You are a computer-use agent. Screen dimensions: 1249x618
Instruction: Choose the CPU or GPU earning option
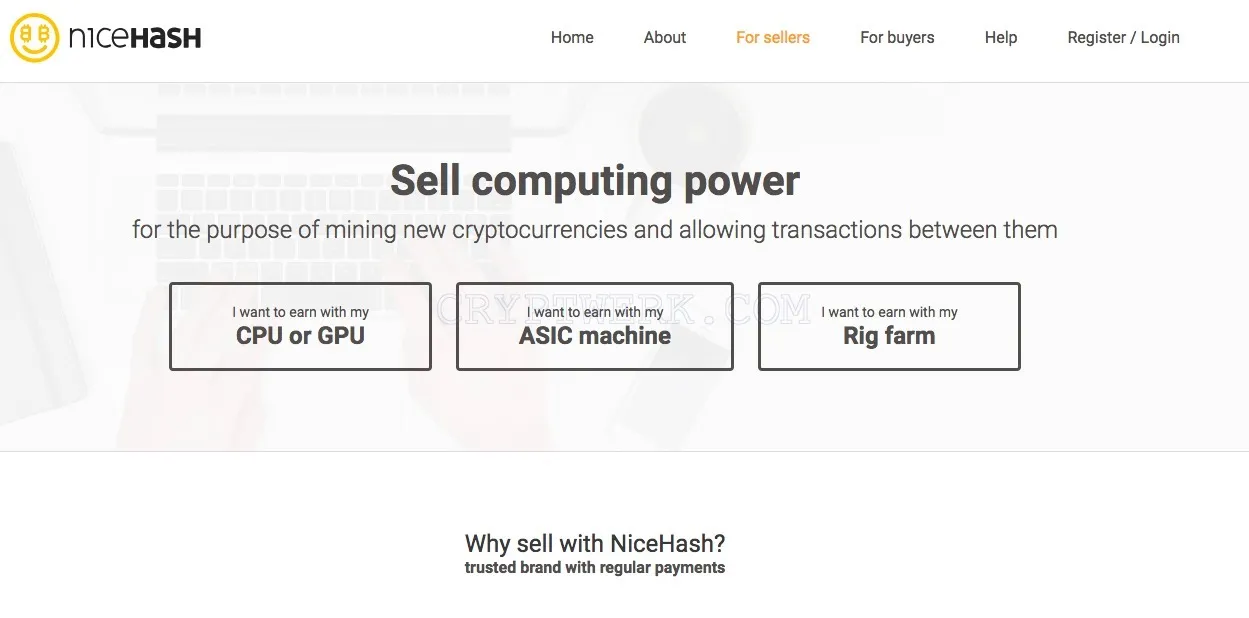coord(300,327)
